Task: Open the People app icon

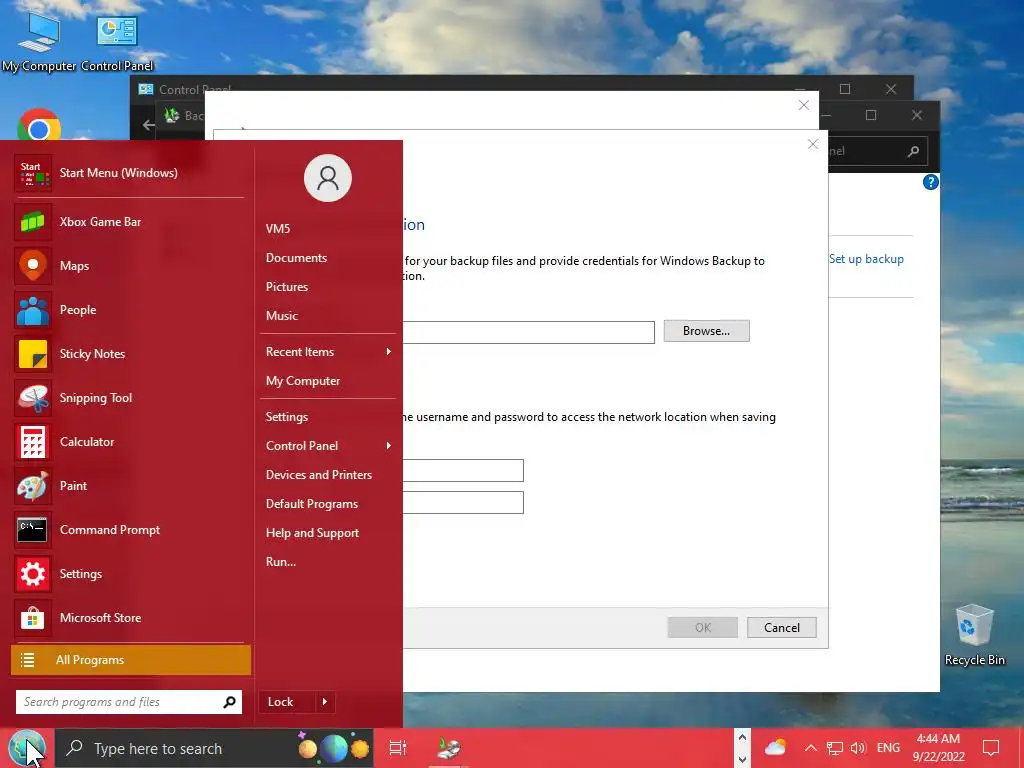Action: click(x=33, y=310)
